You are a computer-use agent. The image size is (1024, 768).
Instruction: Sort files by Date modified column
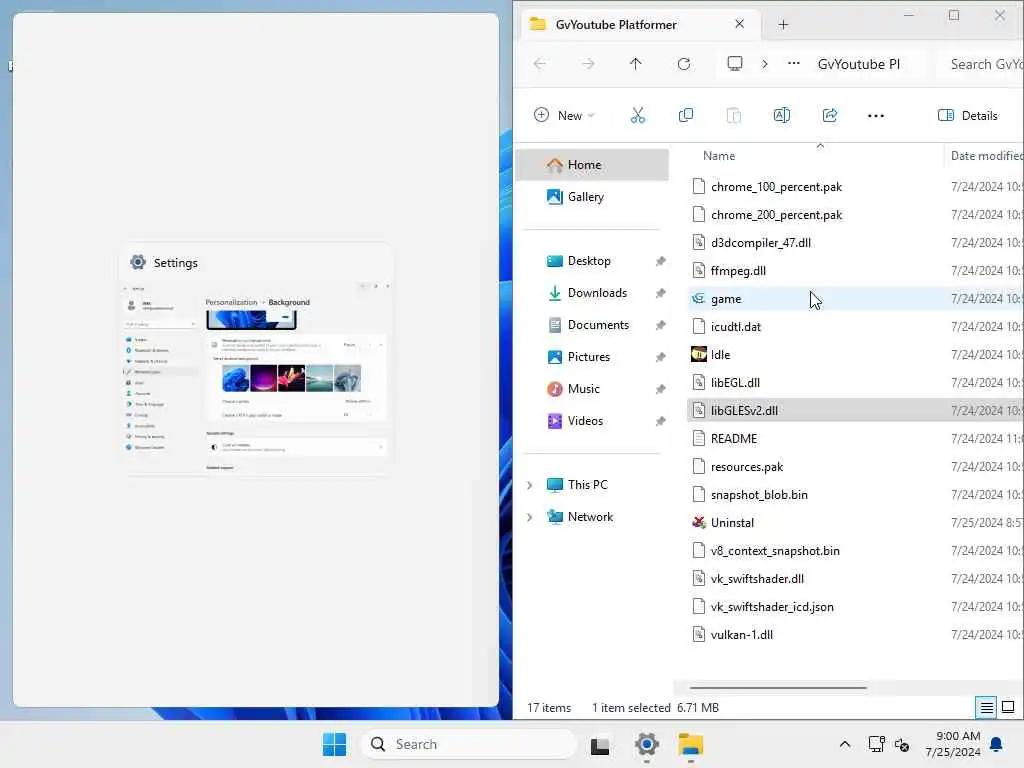[x=986, y=155]
